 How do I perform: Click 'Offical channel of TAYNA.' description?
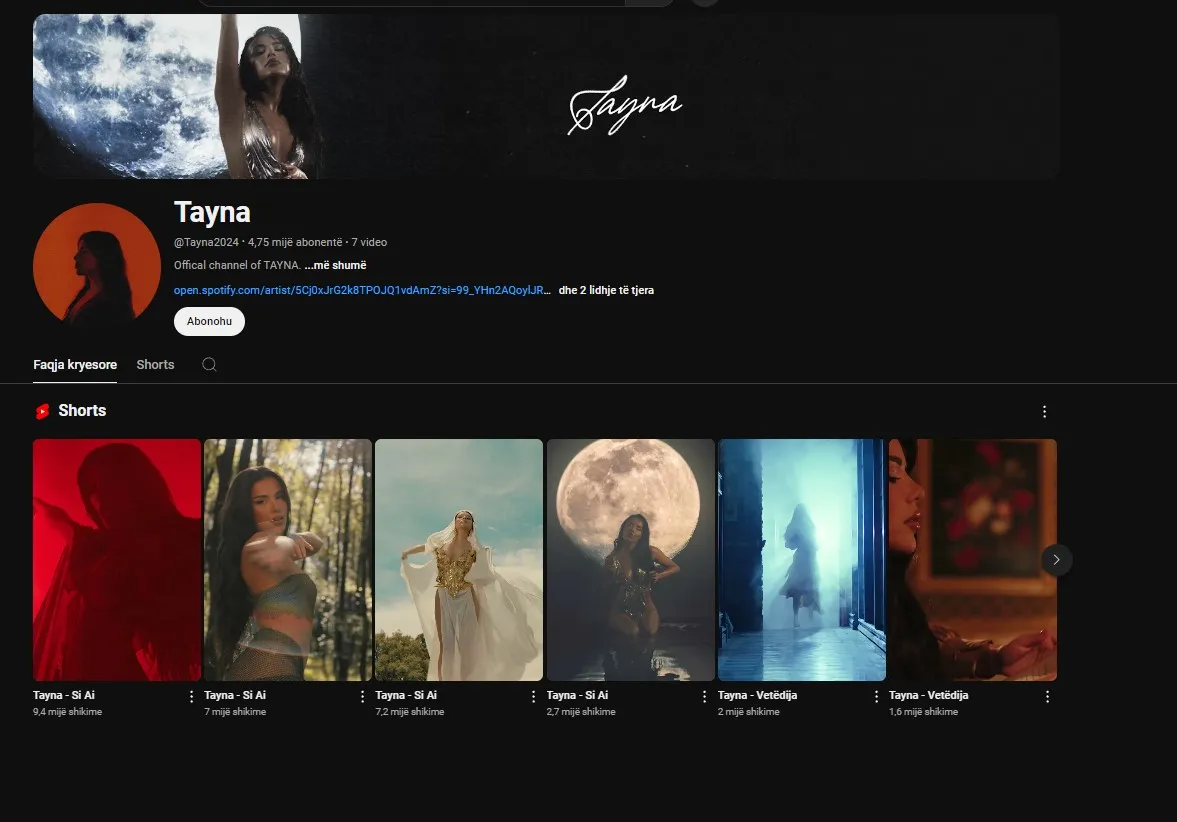tap(237, 265)
